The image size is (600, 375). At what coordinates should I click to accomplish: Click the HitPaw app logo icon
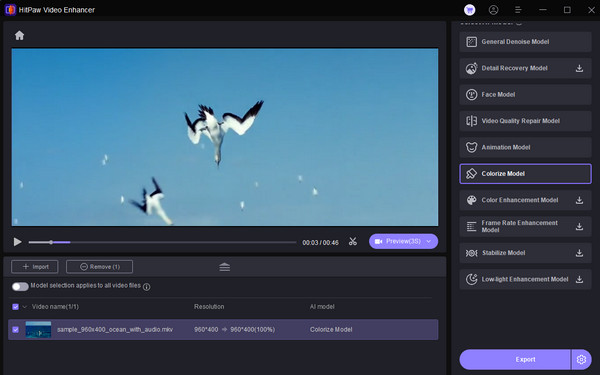click(10, 10)
